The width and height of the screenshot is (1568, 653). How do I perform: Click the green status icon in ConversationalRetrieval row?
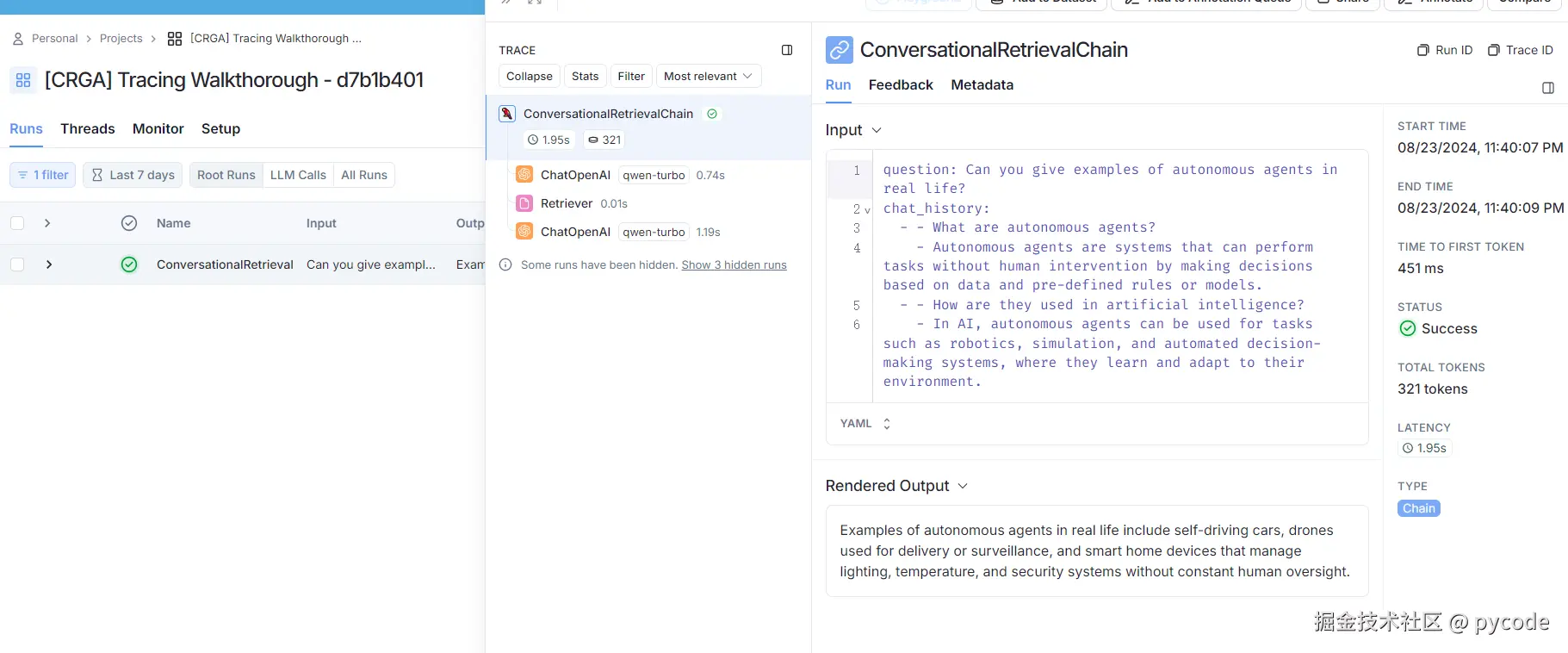tap(129, 264)
